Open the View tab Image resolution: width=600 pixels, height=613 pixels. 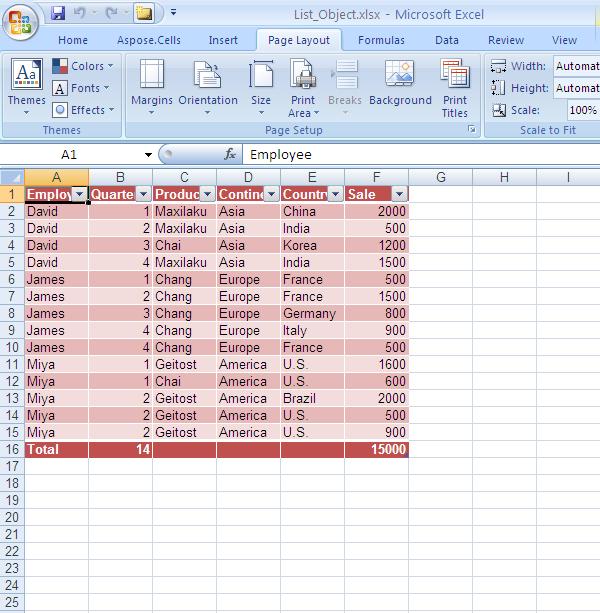pos(564,40)
